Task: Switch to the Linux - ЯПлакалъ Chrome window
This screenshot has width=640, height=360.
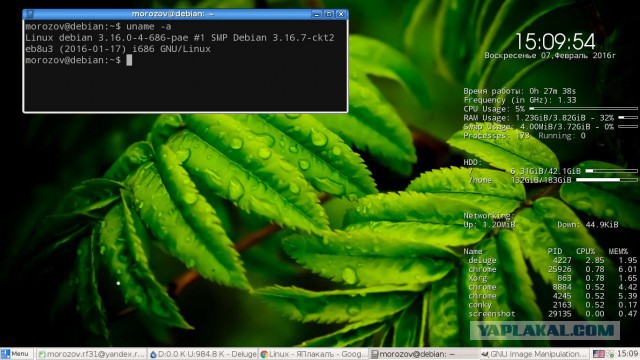Action: [x=313, y=354]
